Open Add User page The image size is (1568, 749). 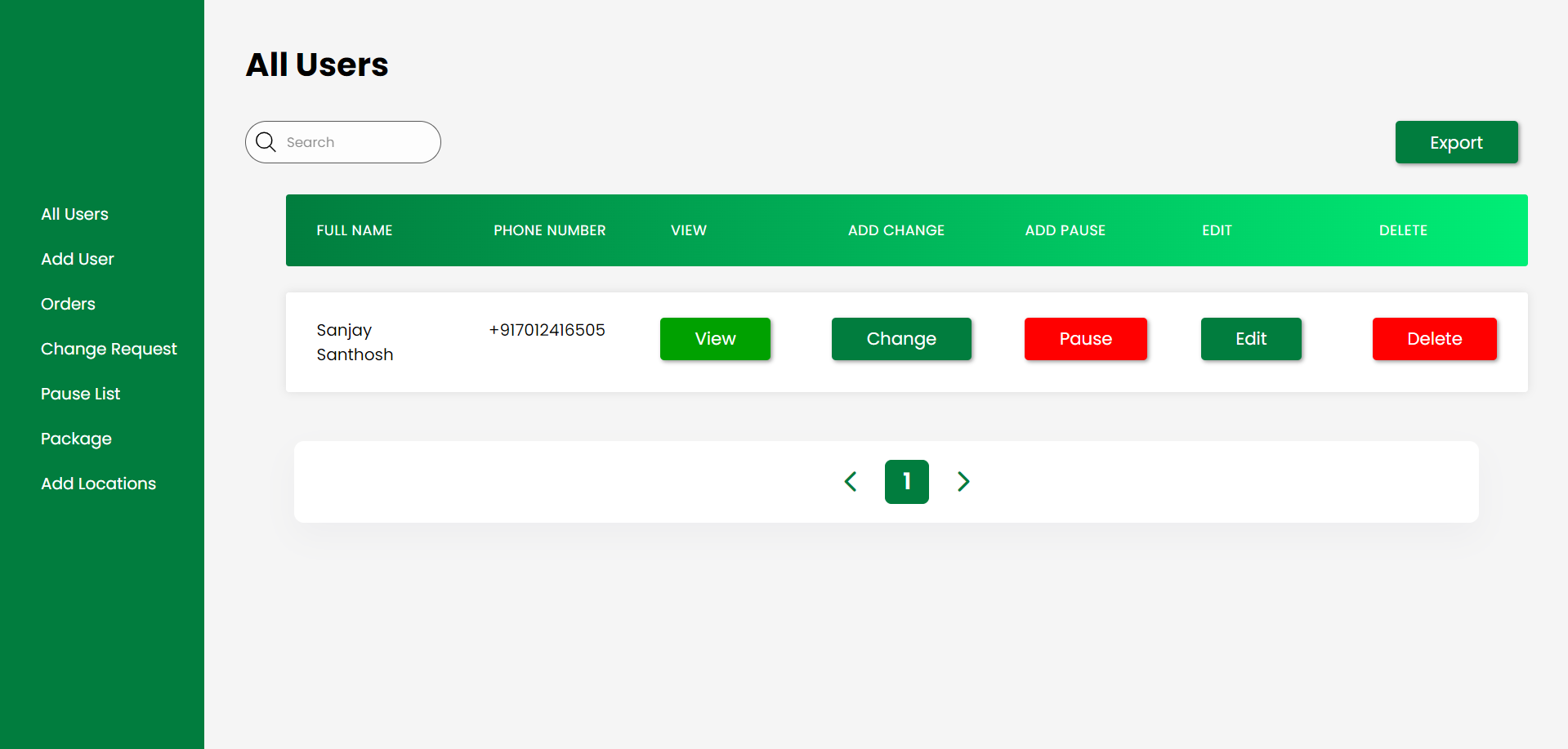coord(78,259)
